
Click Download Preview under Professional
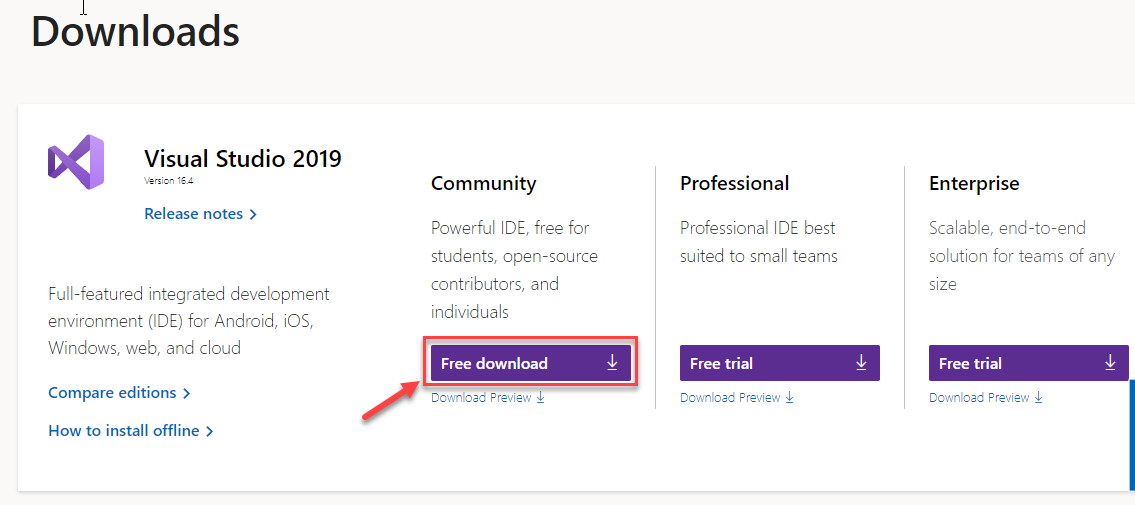[737, 398]
